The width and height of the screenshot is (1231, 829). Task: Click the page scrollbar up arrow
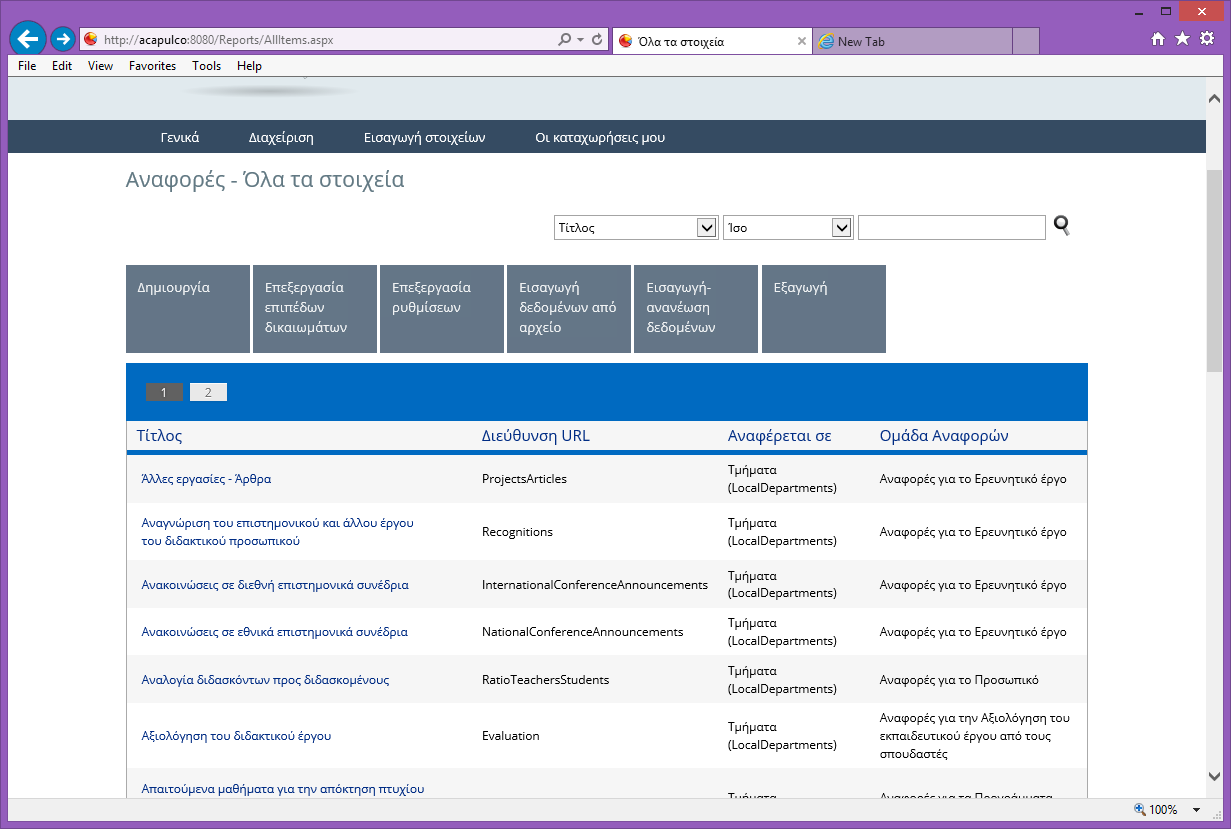click(1214, 99)
